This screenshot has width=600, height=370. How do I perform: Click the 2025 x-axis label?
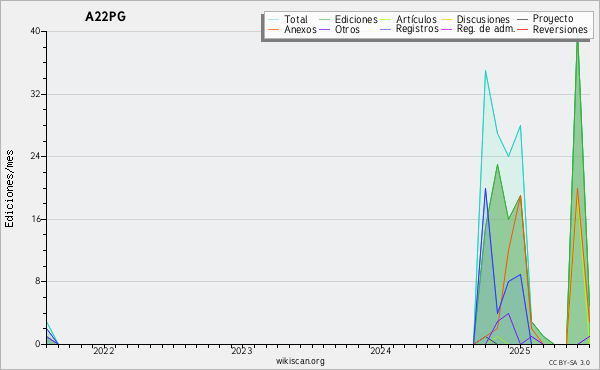coord(520,351)
